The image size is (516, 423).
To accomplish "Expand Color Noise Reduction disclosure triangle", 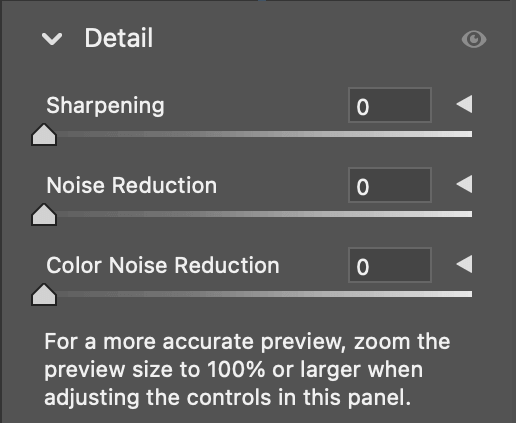I will (x=464, y=264).
